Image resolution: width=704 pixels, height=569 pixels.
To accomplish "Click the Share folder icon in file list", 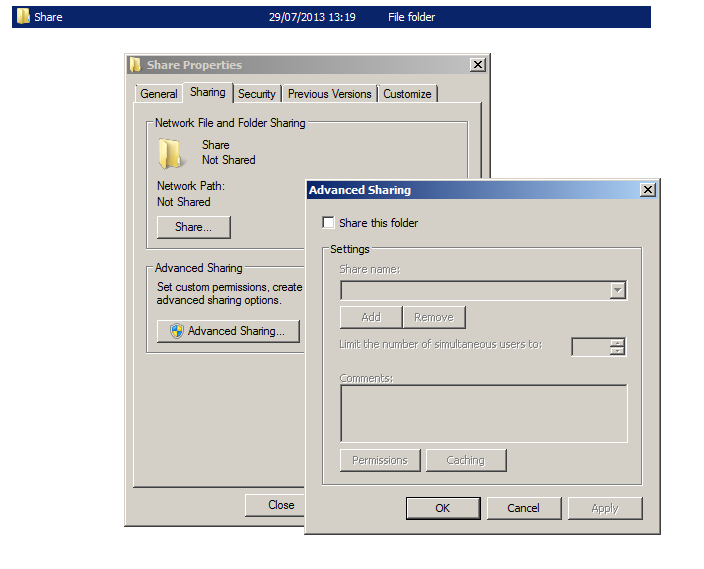I will [x=23, y=17].
